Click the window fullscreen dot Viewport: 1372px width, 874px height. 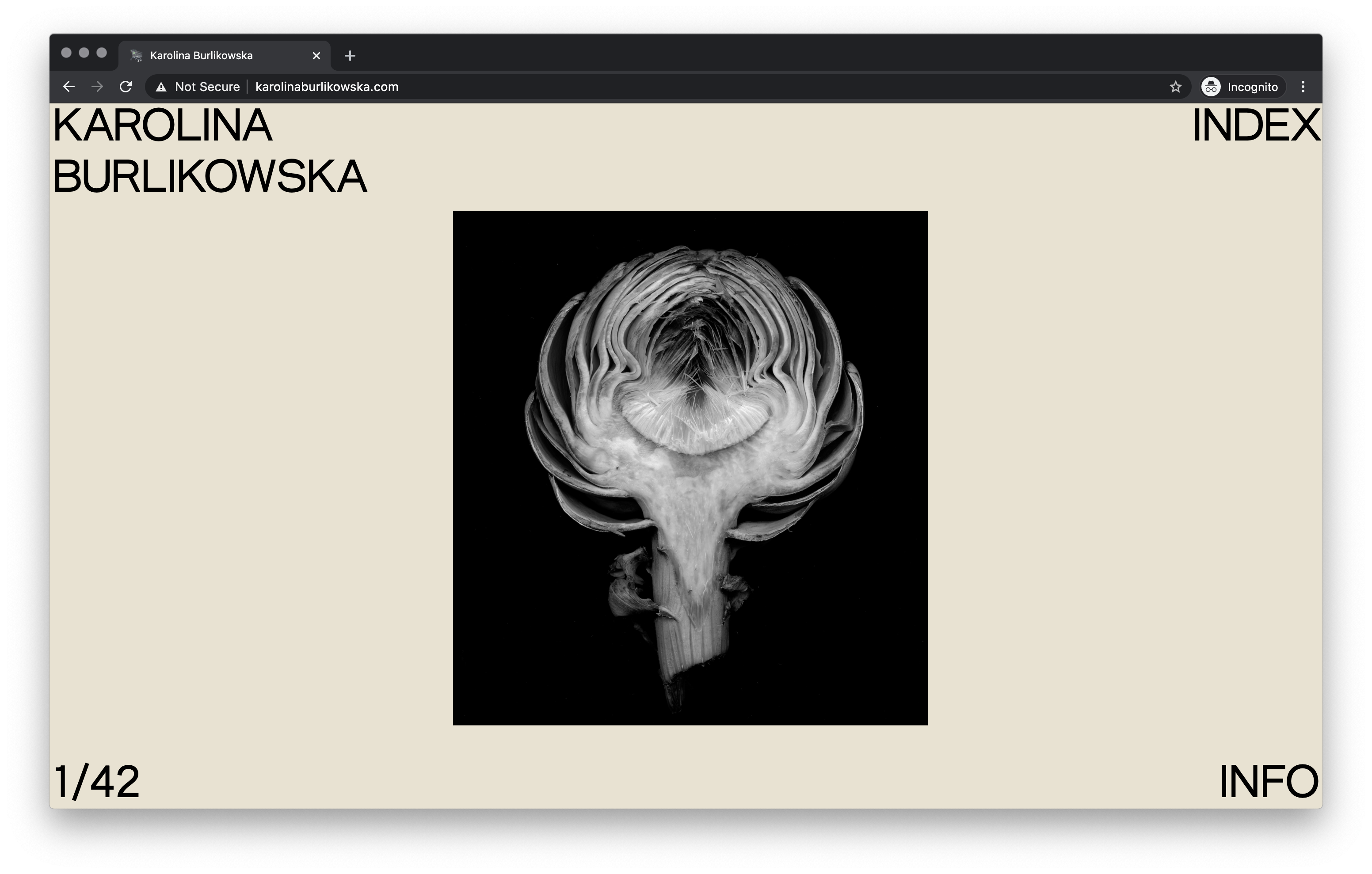click(x=101, y=53)
